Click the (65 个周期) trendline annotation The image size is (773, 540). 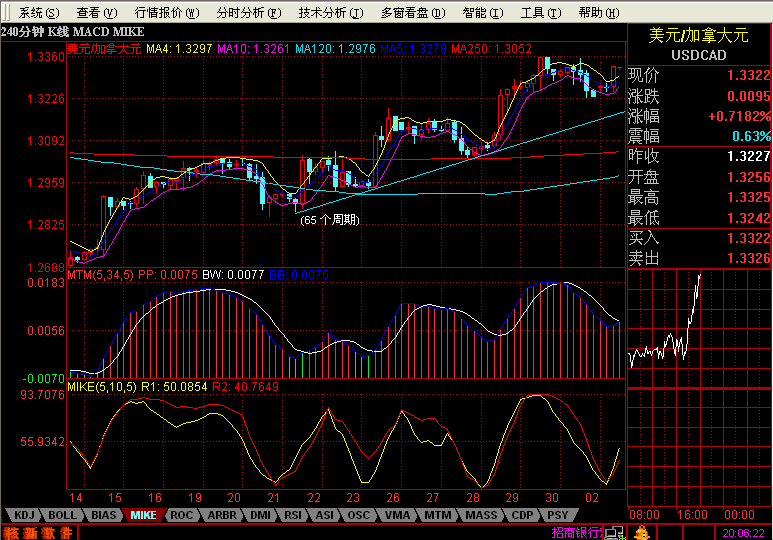tap(330, 220)
